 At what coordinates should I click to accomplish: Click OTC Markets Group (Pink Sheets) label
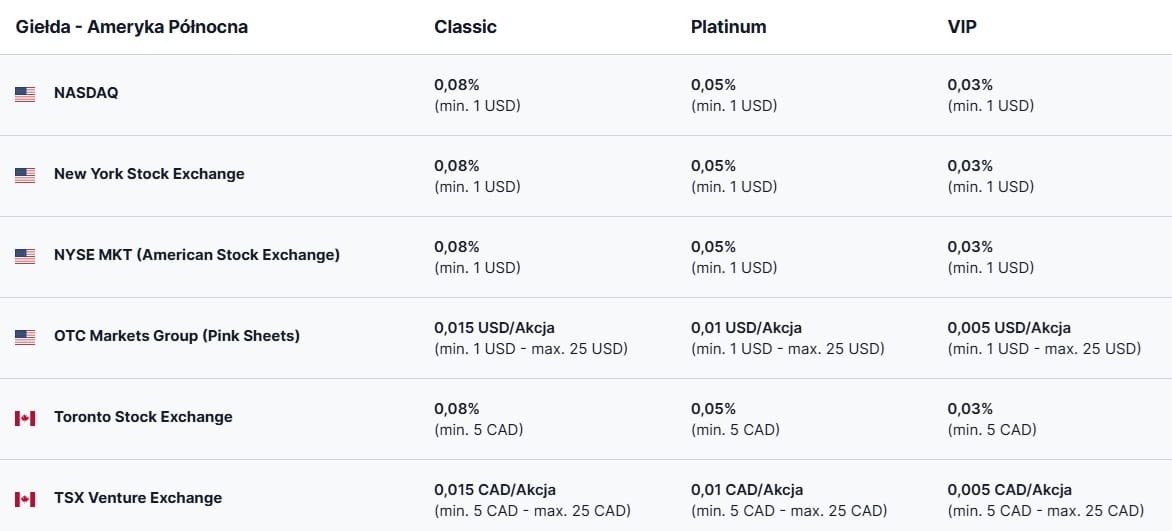(176, 336)
